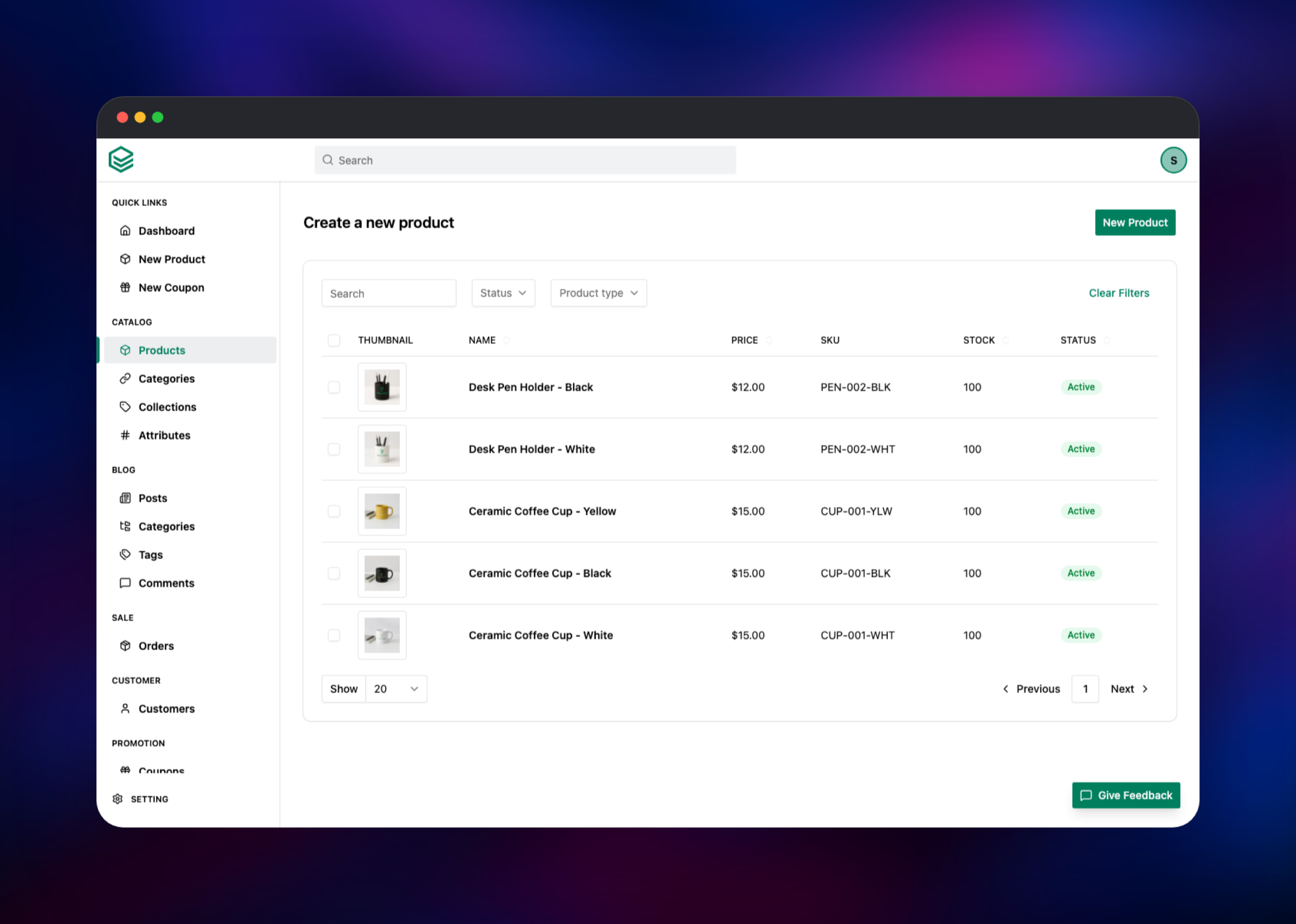Image resolution: width=1296 pixels, height=924 pixels.
Task: Click the black pen holder thumbnail
Action: click(382, 387)
